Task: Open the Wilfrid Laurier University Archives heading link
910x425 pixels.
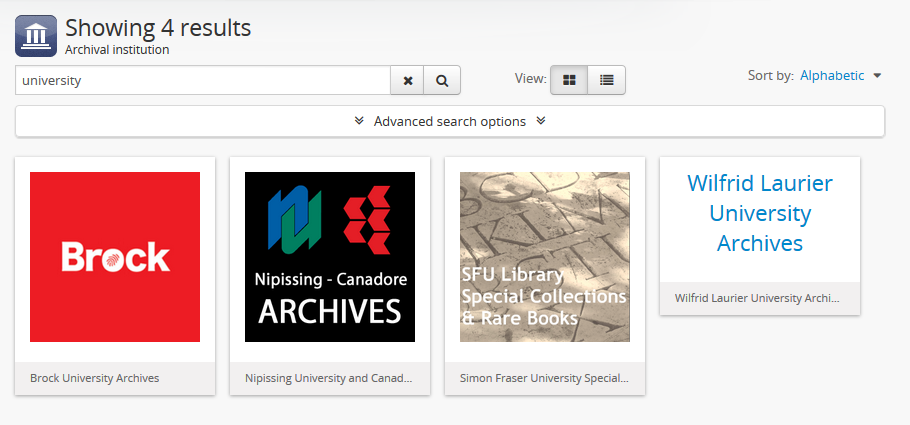Action: pyautogui.click(x=760, y=213)
